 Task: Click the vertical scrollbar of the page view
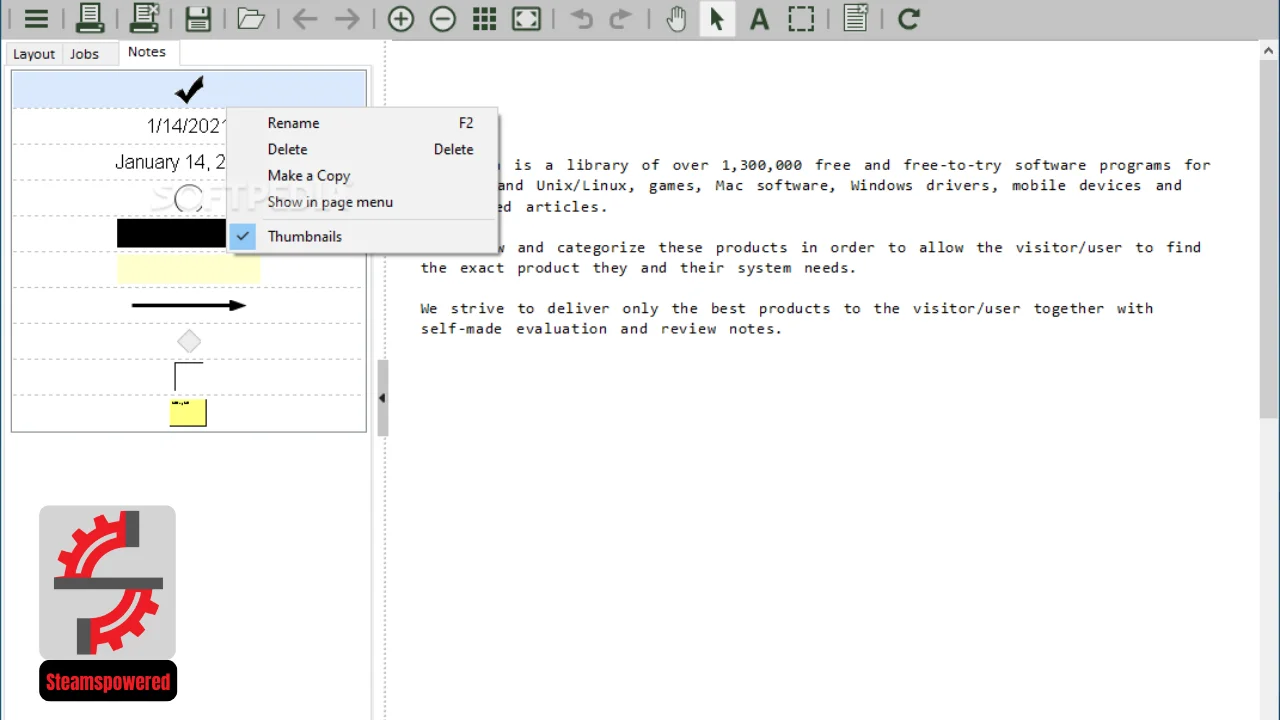[1269, 240]
